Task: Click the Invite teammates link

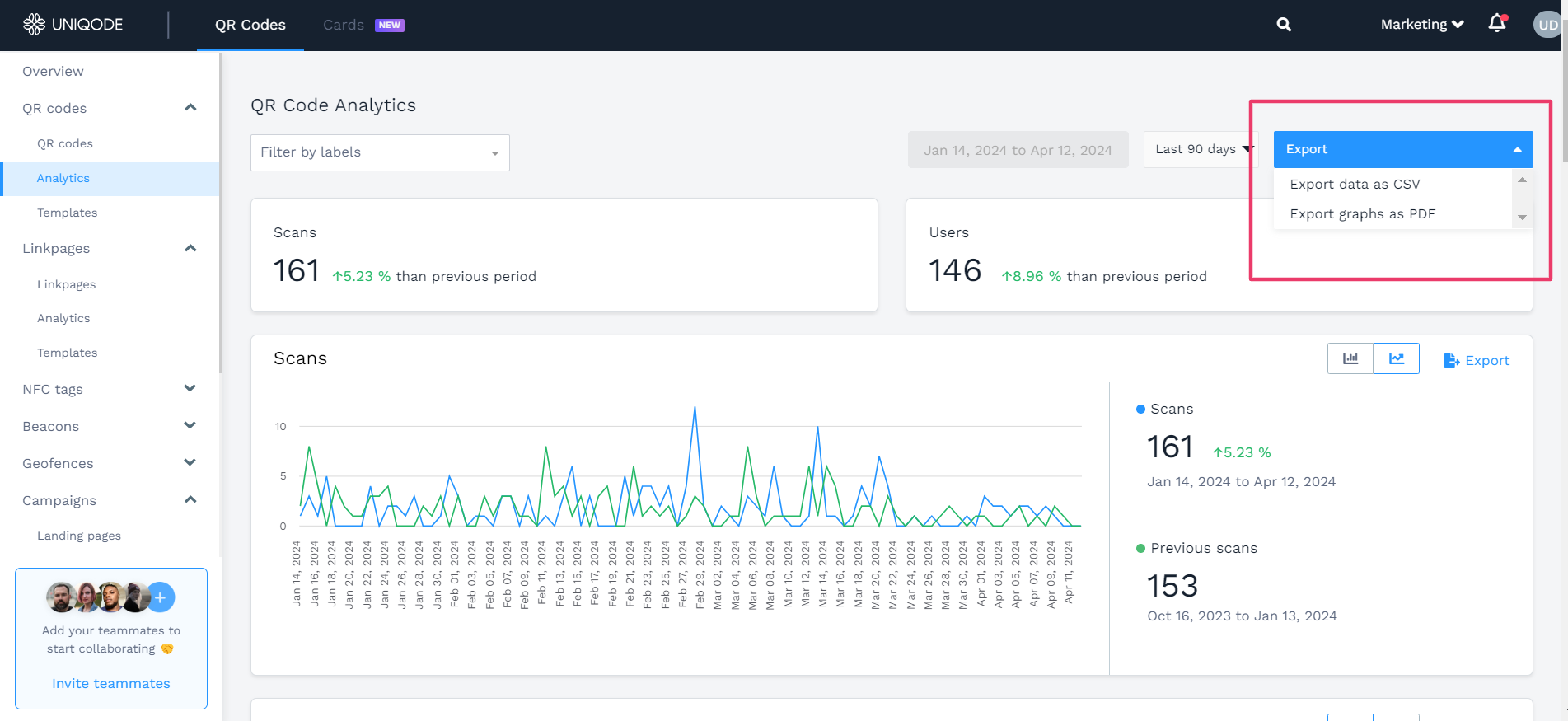Action: coord(111,684)
